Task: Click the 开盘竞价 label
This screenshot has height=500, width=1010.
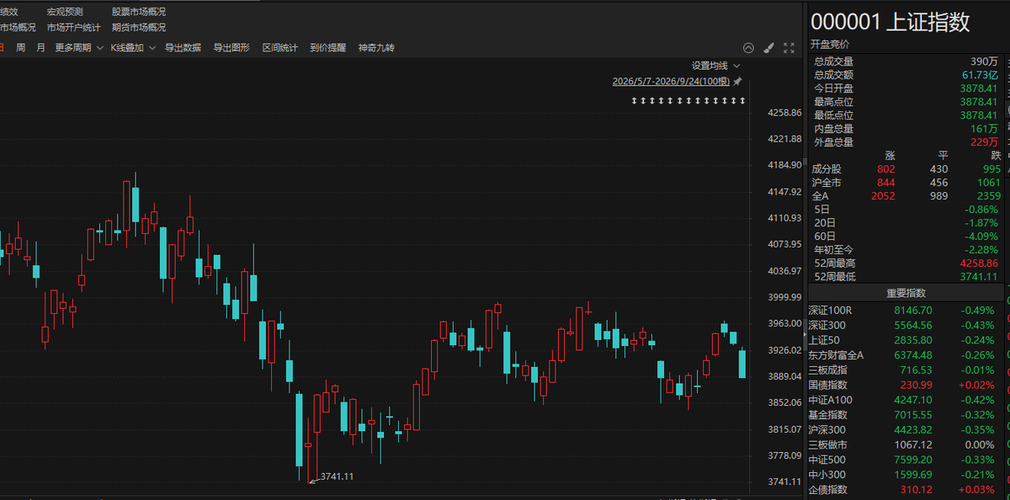Action: (830, 44)
